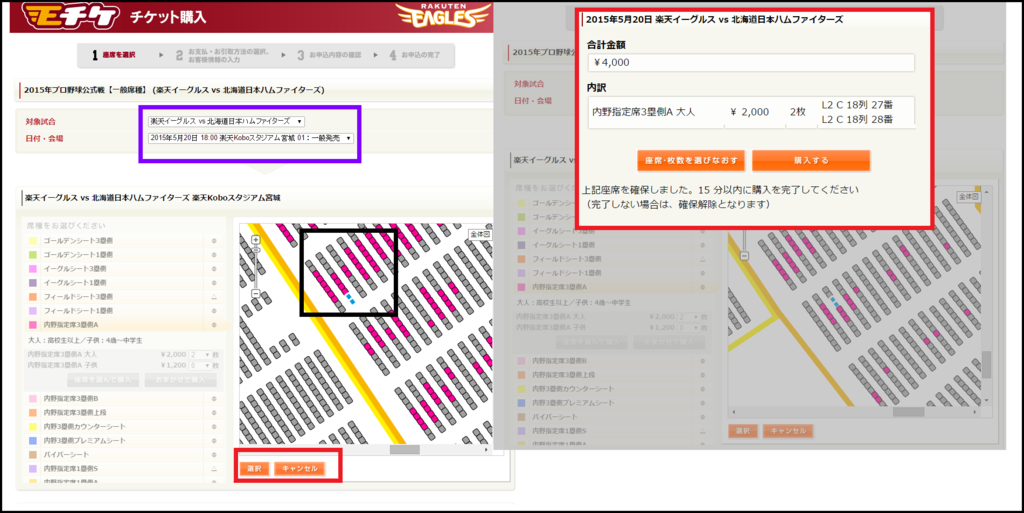Click blue swatch of 内野3塁側プレミアムシート, undimmed page
The width and height of the screenshot is (1024, 513).
click(x=33, y=441)
